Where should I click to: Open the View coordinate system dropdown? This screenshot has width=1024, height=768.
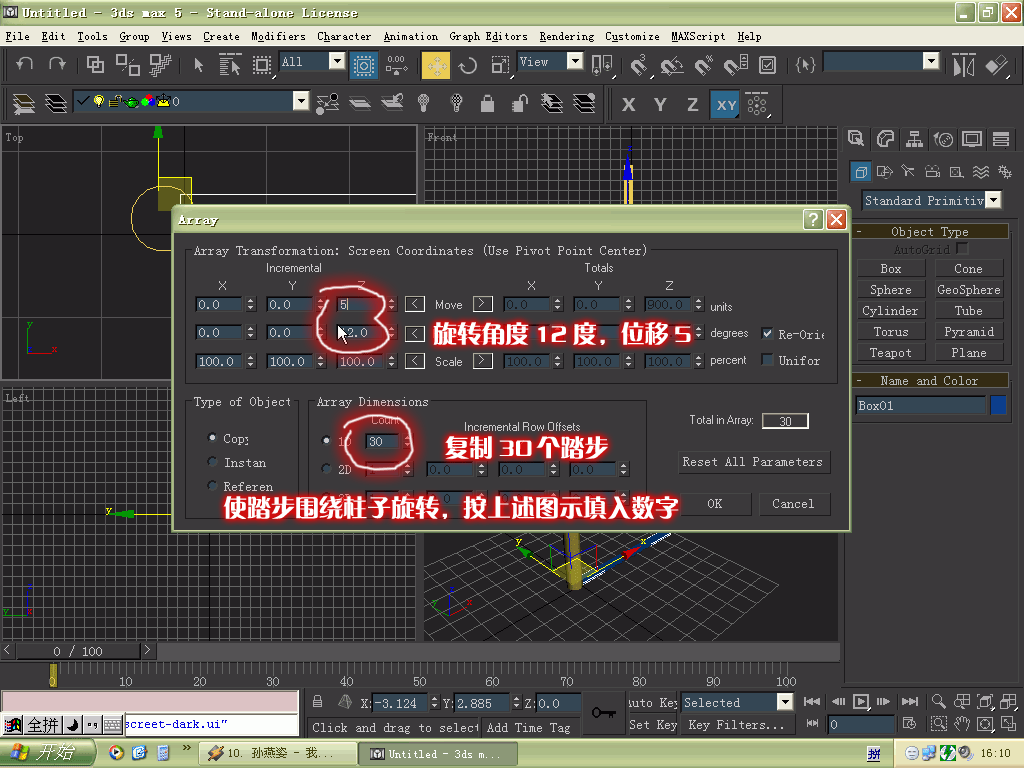tap(575, 61)
